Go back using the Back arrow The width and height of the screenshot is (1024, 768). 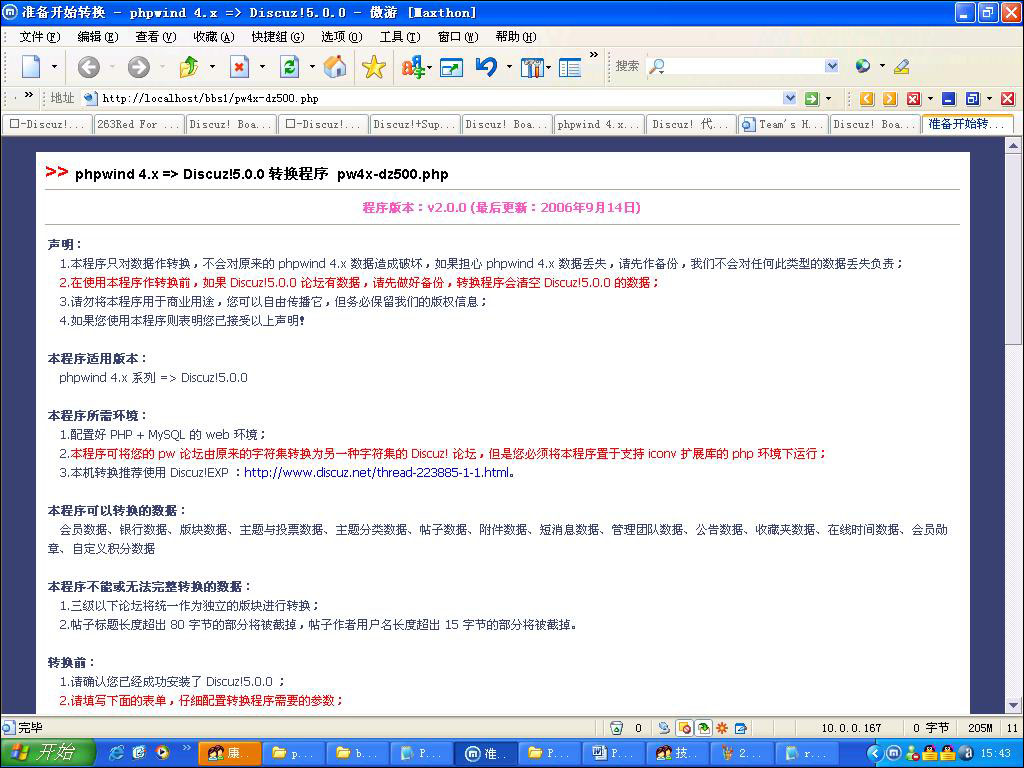tap(89, 67)
